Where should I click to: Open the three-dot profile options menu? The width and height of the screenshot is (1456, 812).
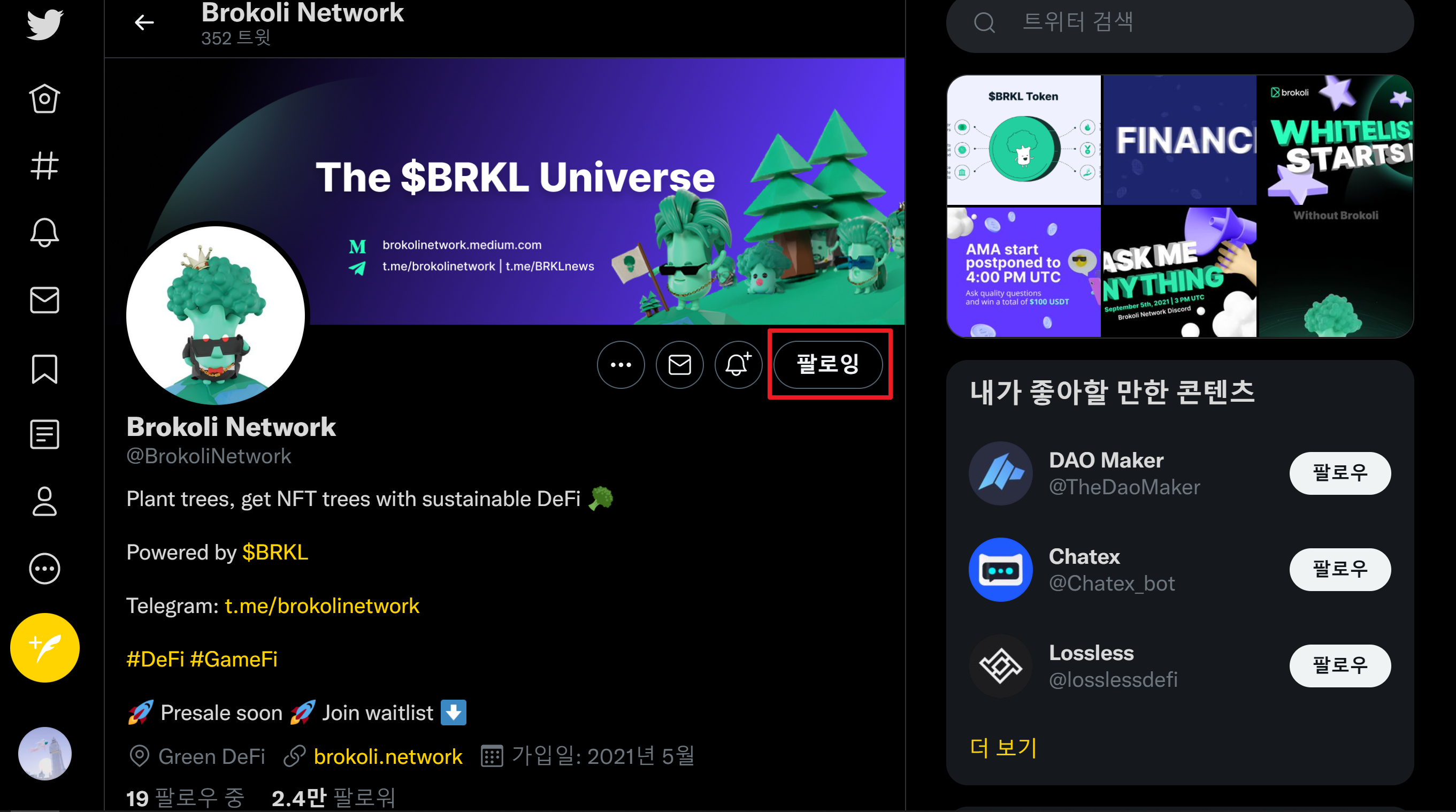pyautogui.click(x=620, y=364)
